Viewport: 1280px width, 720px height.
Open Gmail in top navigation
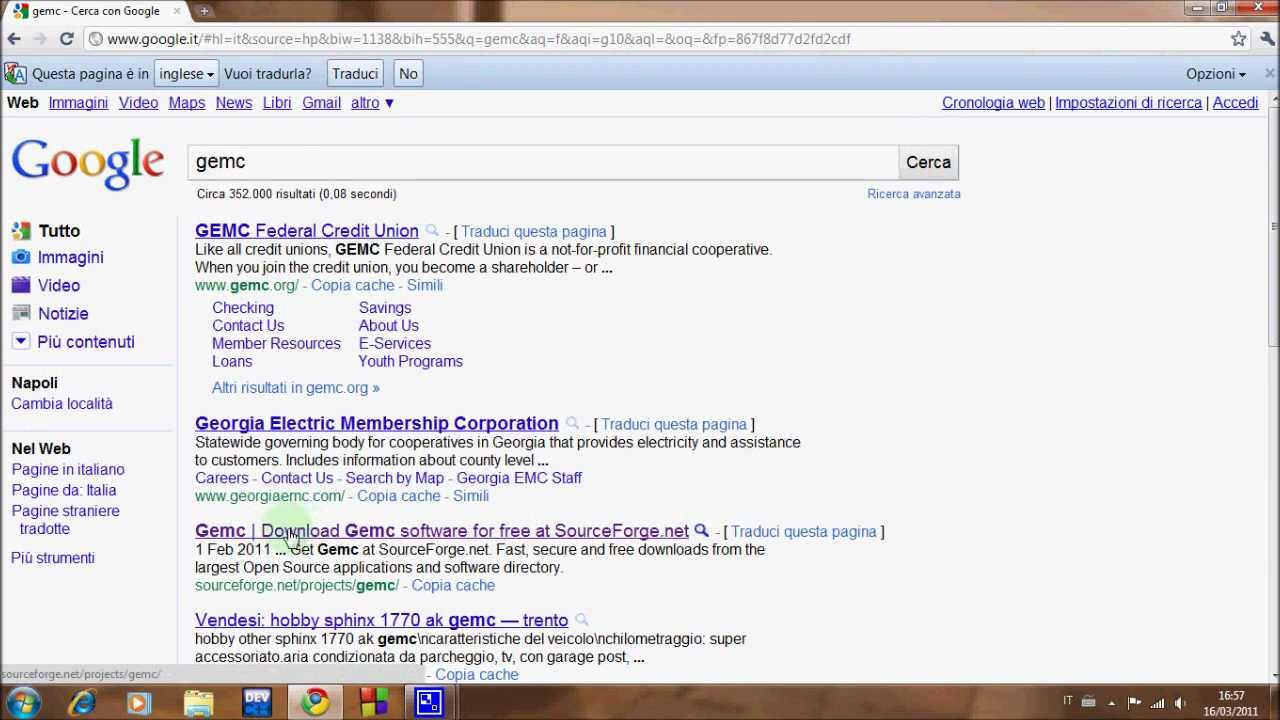tap(322, 103)
